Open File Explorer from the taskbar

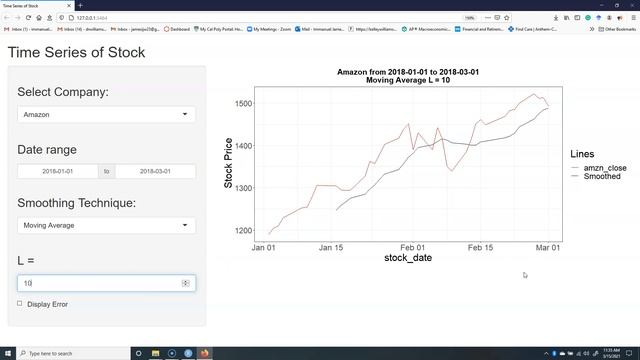point(156,353)
